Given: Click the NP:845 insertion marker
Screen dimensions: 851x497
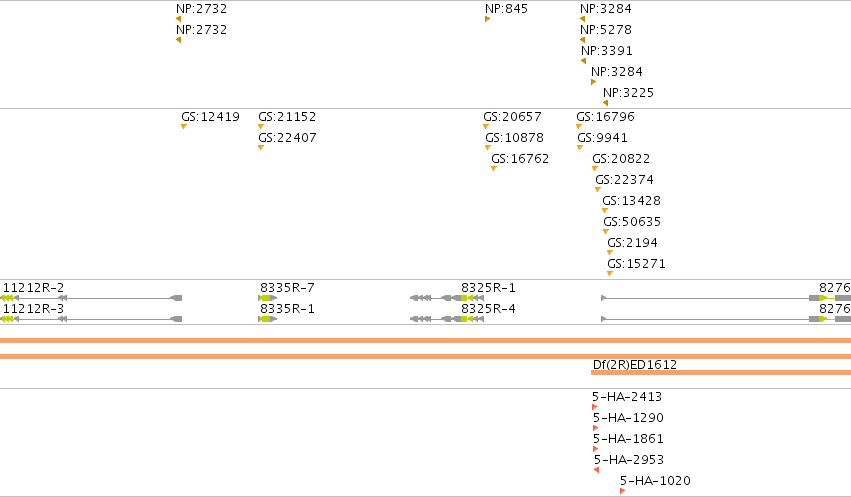Looking at the screenshot, I should click(487, 20).
